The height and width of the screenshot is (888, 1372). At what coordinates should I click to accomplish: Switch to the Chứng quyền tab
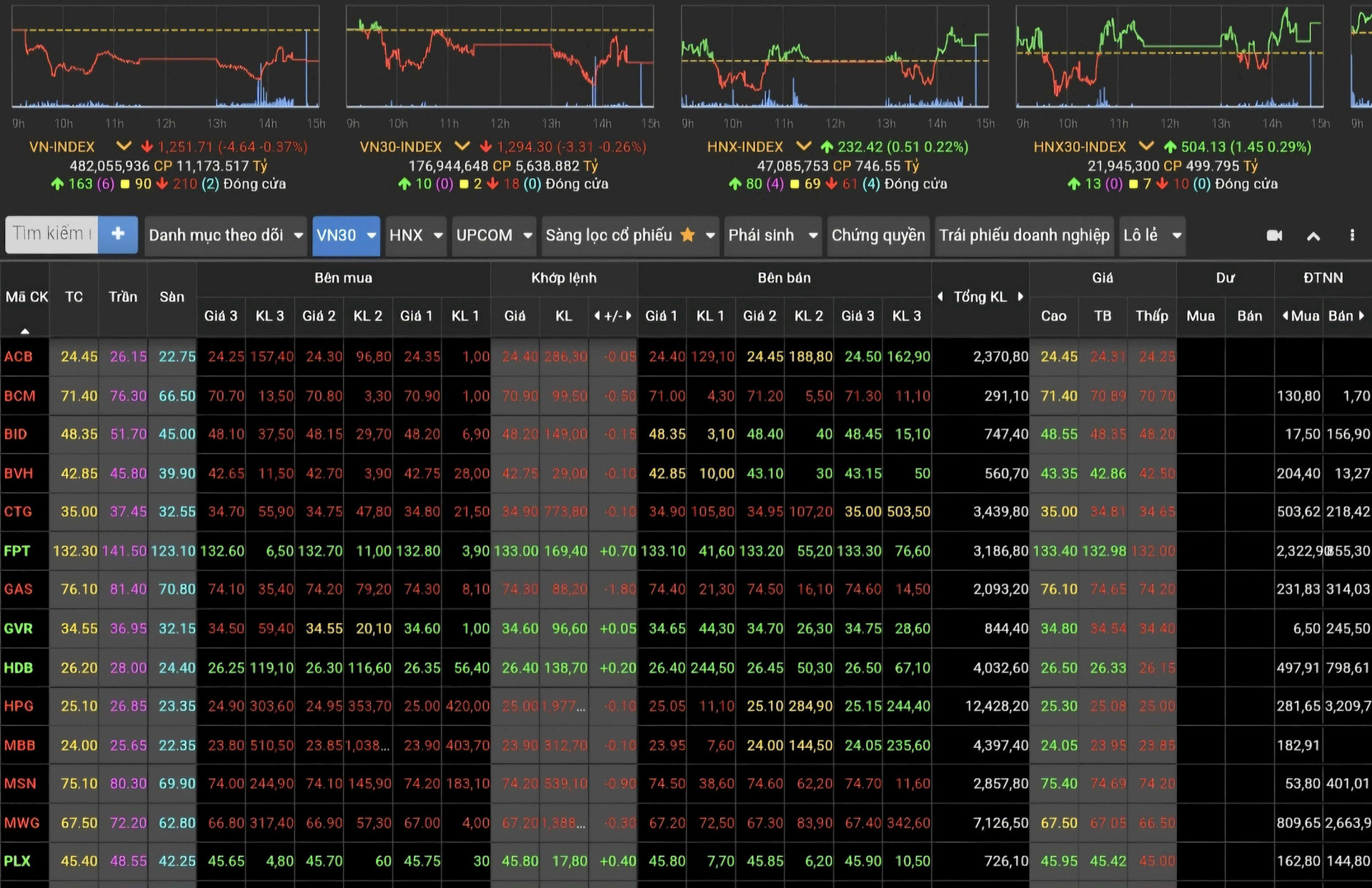coord(878,235)
